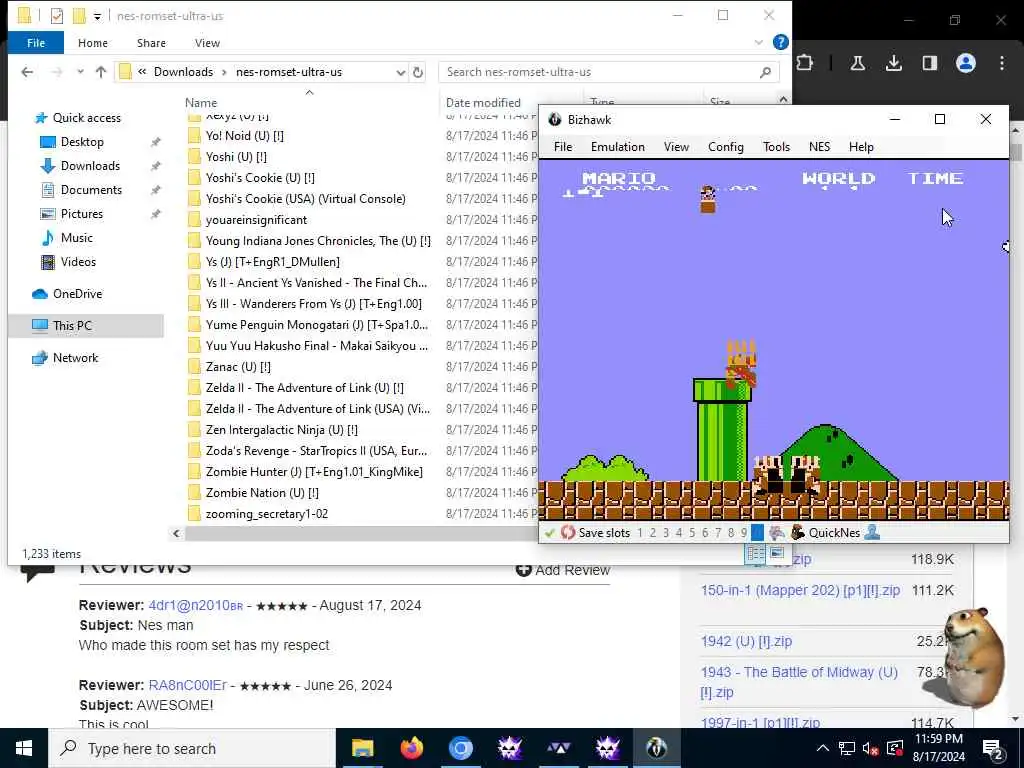The width and height of the screenshot is (1024, 768).
Task: Open the notifications center icon
Action: [x=992, y=748]
